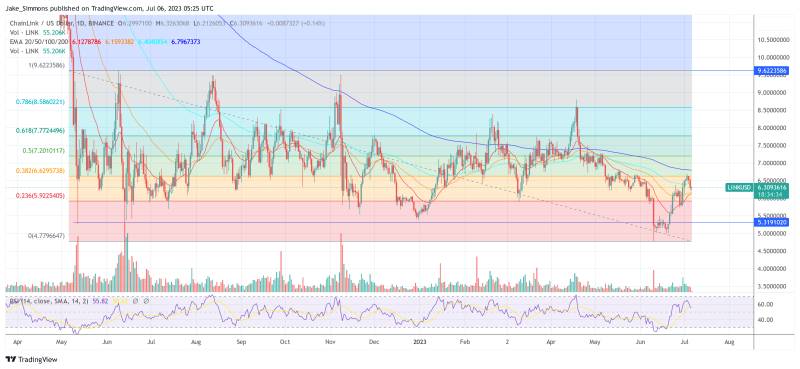Click the 4.5000000 price axis label
This screenshot has height=369, width=800.
coord(771,251)
